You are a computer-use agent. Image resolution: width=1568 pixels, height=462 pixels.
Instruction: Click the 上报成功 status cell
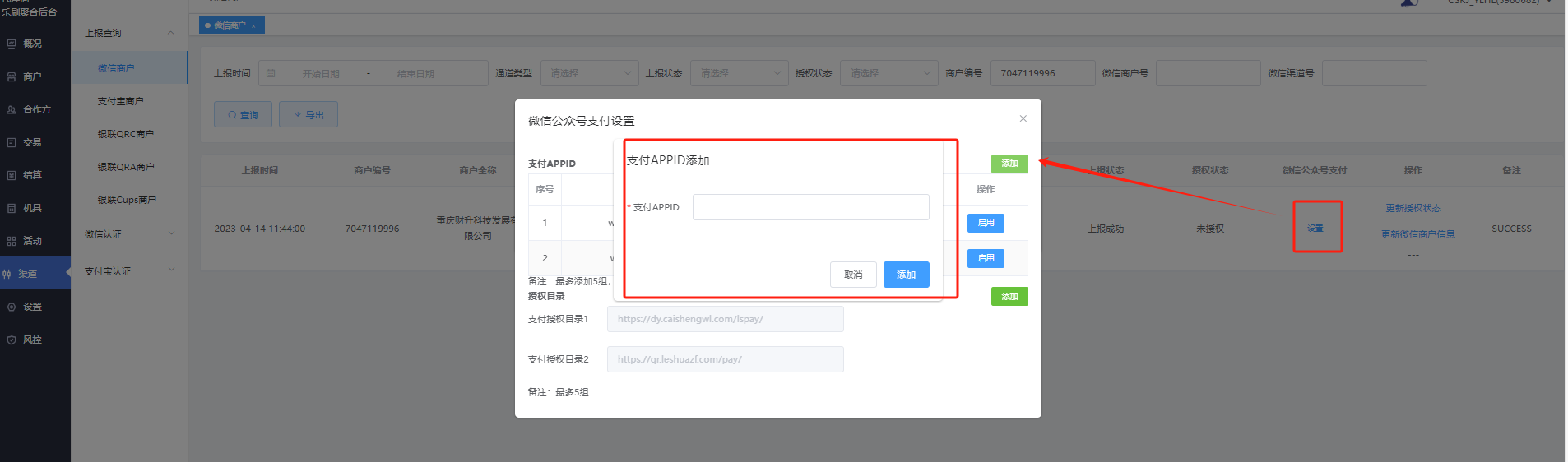tap(1106, 229)
